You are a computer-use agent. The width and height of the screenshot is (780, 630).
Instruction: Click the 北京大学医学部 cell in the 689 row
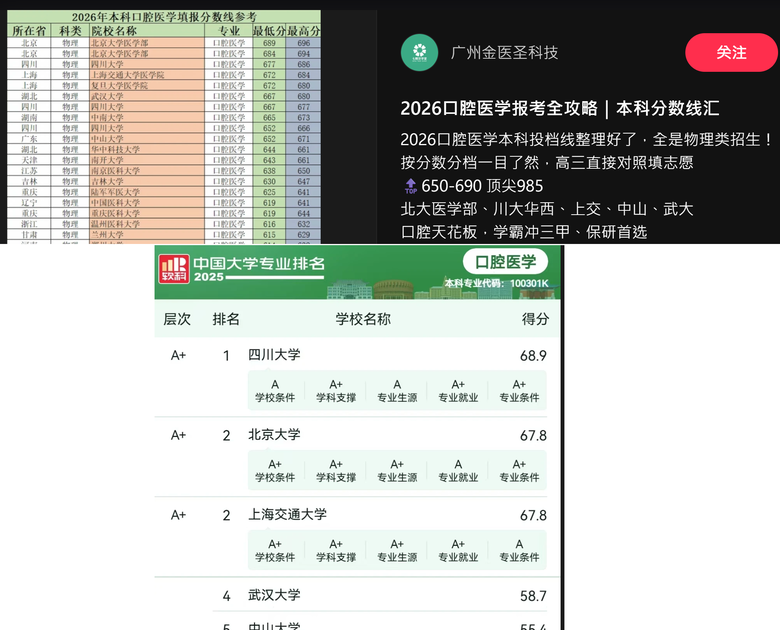point(147,43)
